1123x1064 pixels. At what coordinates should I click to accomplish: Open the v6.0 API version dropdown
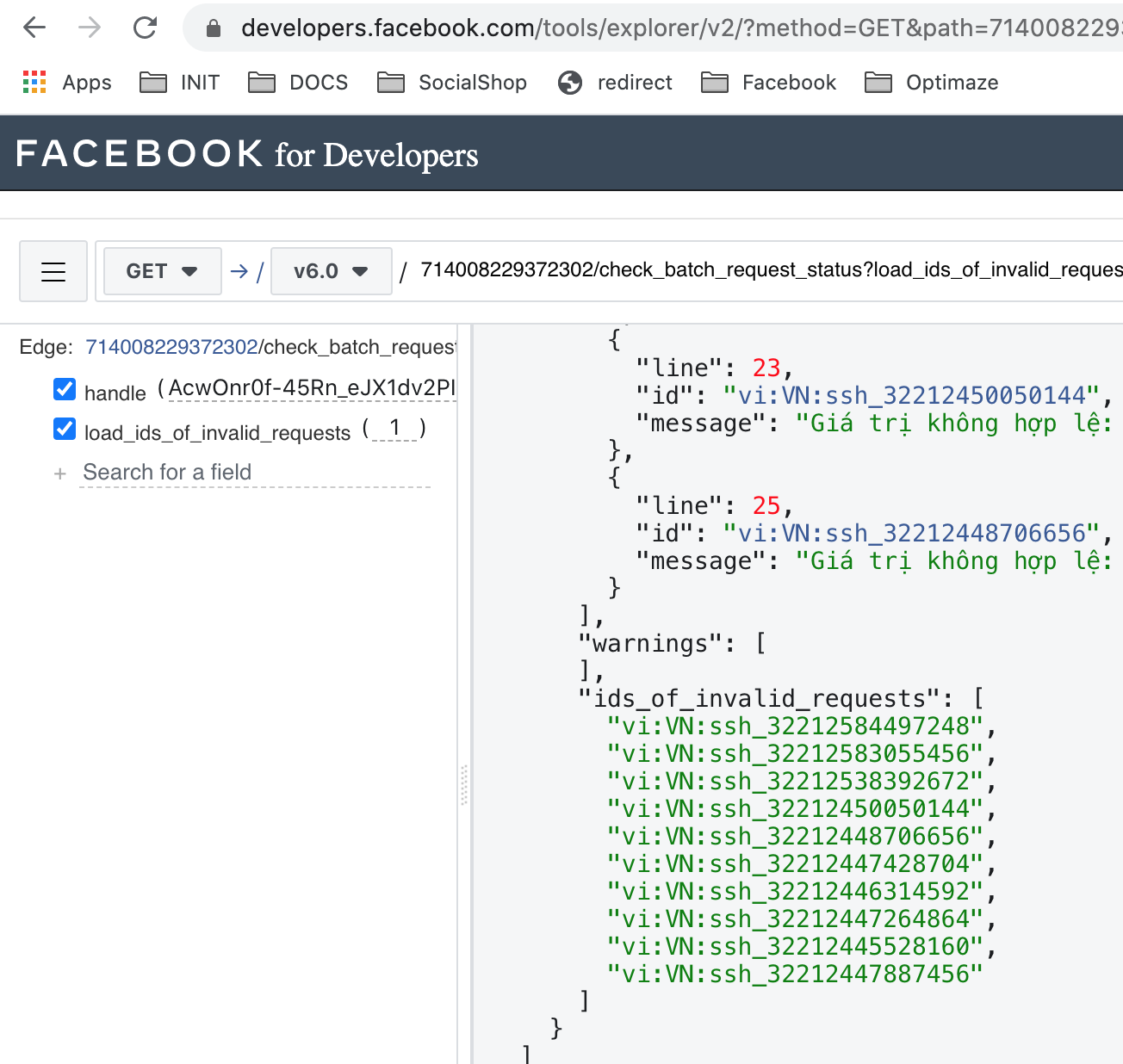point(332,271)
